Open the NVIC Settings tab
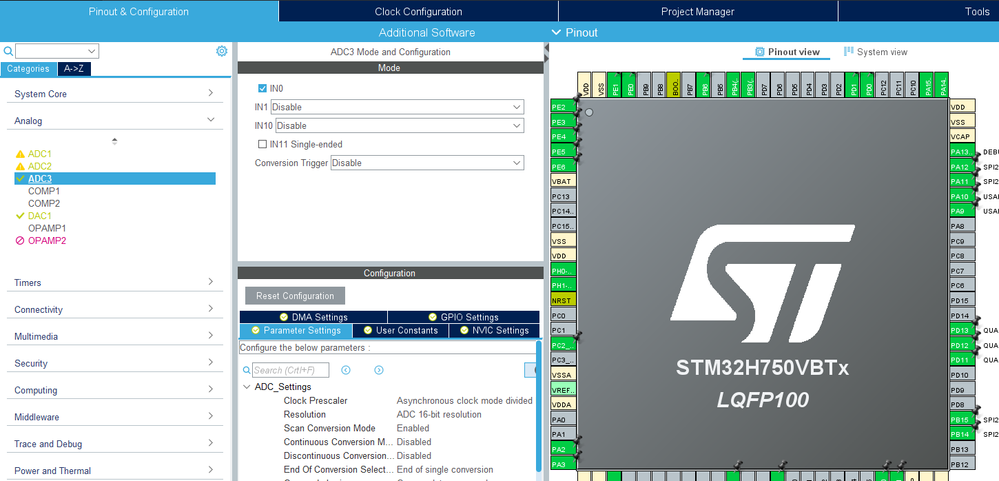The width and height of the screenshot is (999, 481). click(494, 331)
